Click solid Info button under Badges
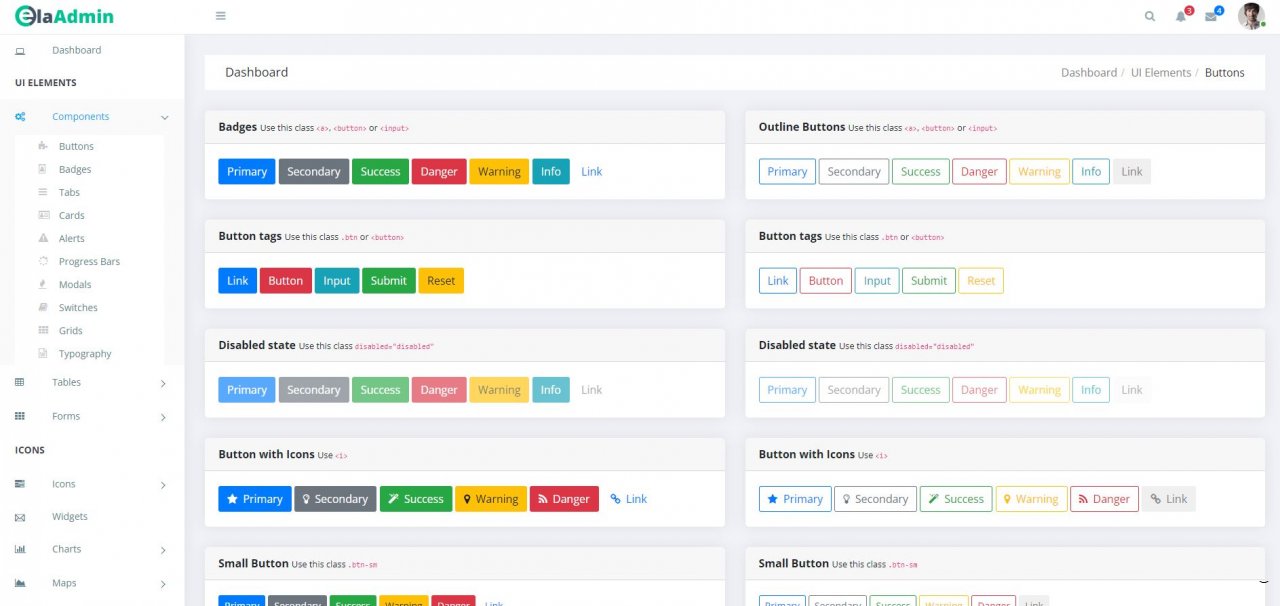 point(551,171)
